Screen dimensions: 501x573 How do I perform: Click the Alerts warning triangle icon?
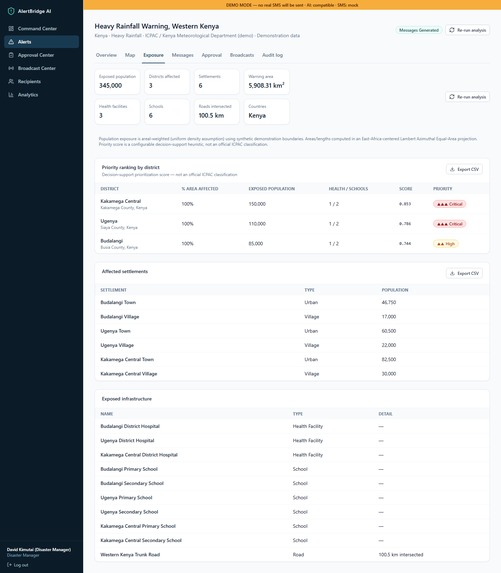pos(11,42)
